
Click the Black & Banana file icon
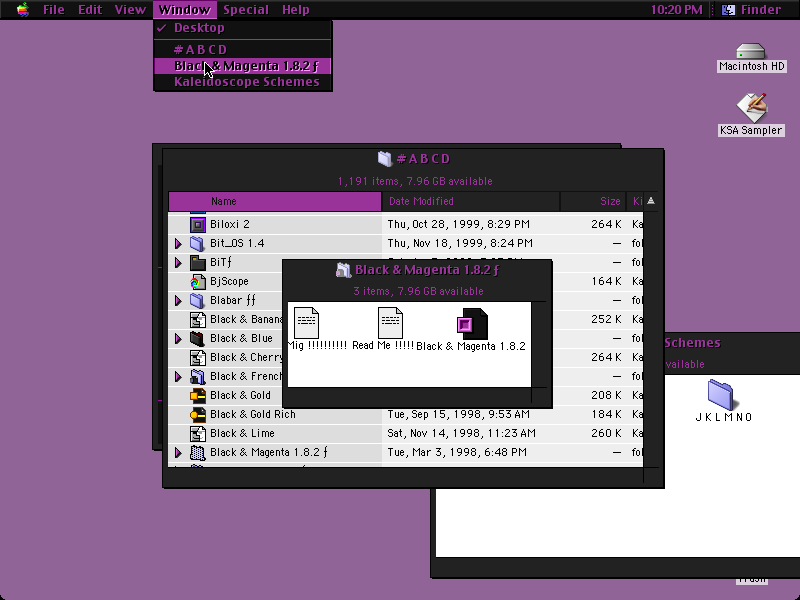click(x=197, y=319)
